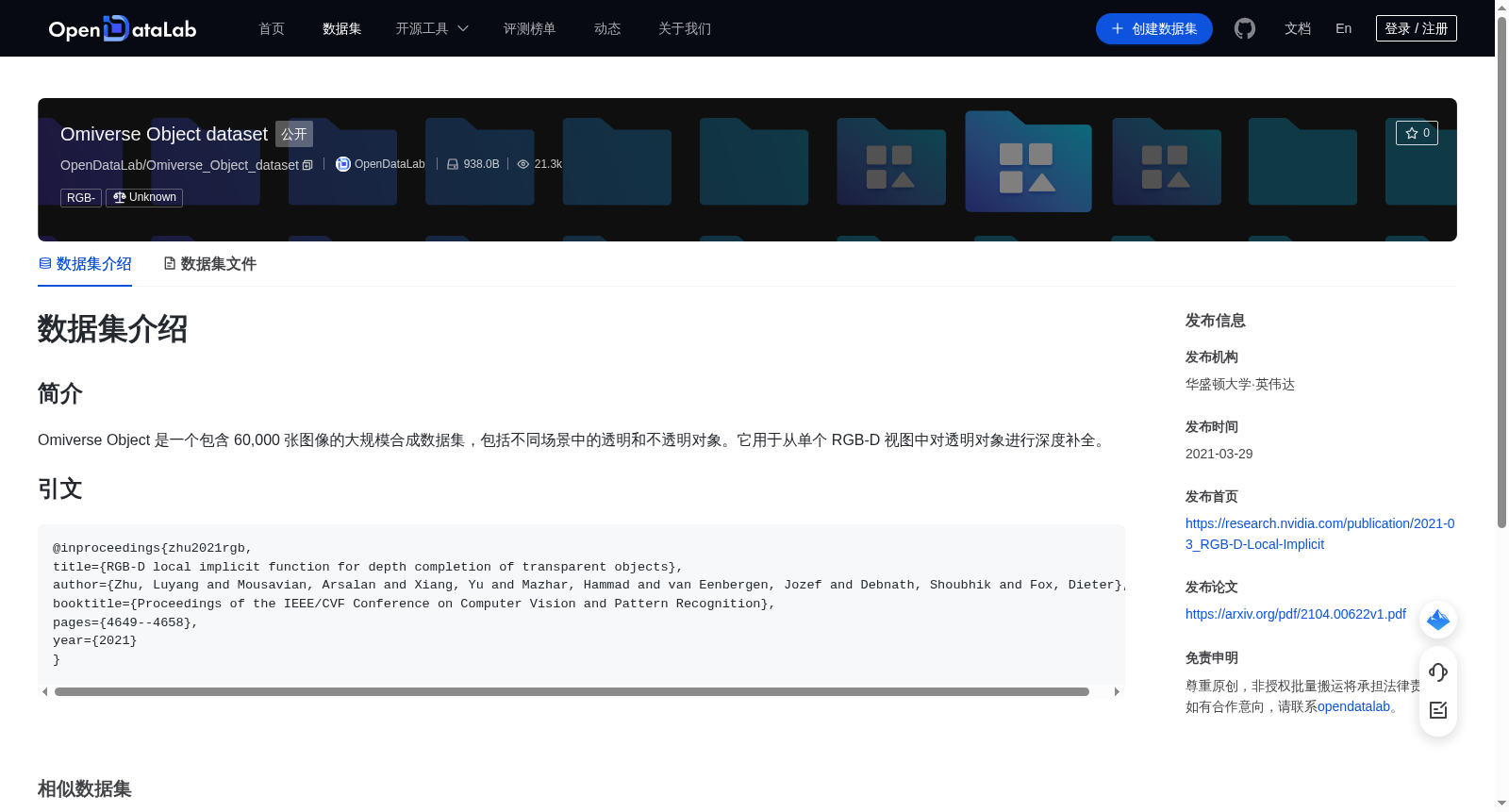Open 关于我们 navigation item

coord(685,28)
